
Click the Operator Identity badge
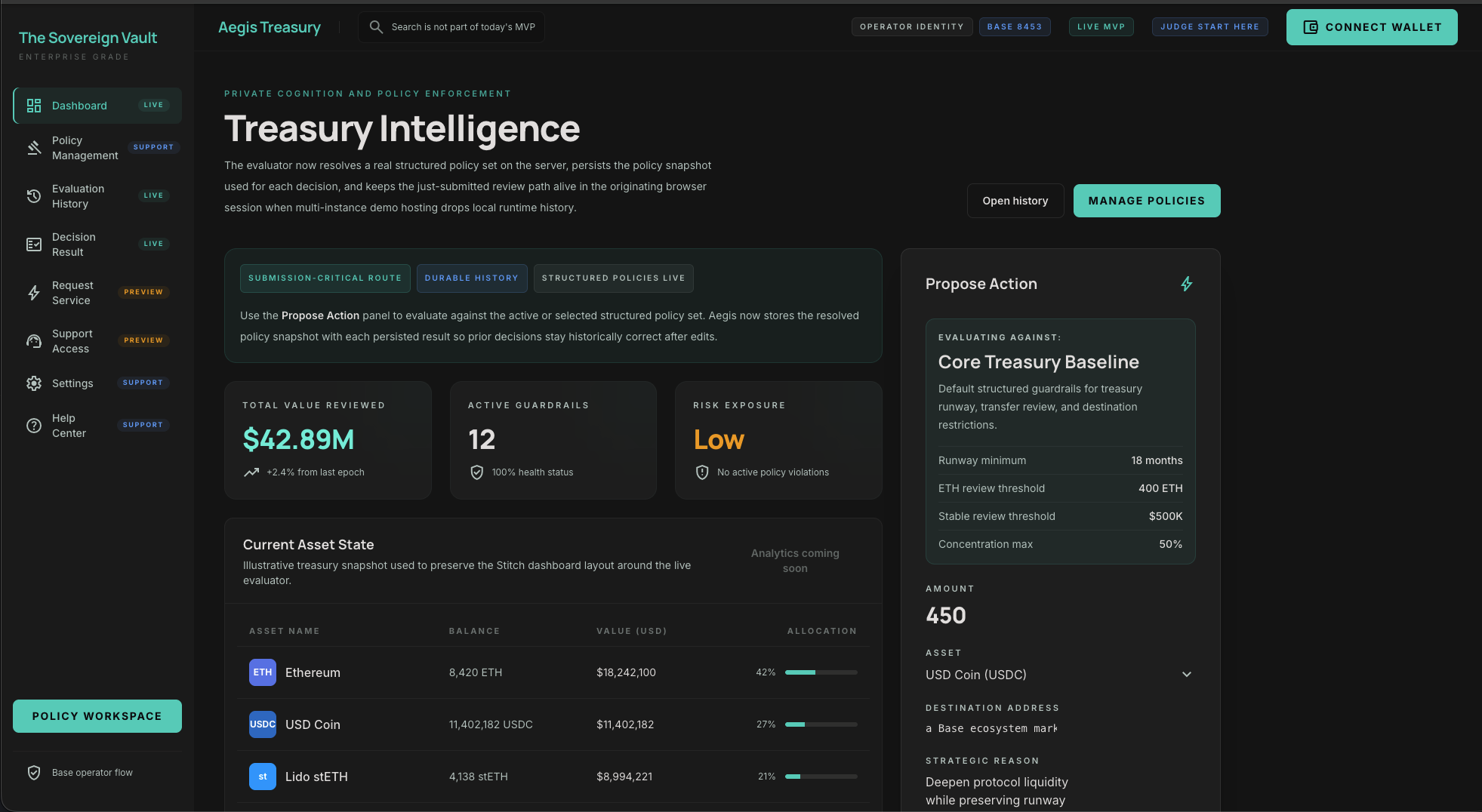click(x=912, y=27)
